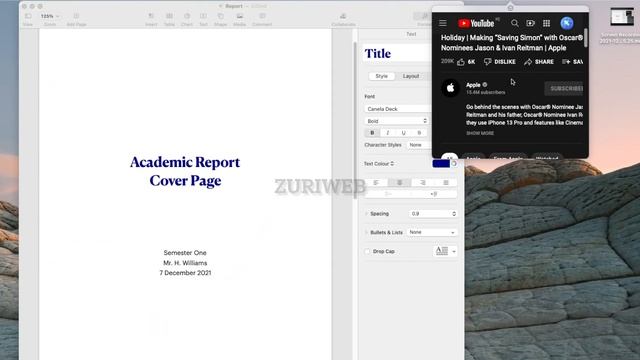Toggle strikethrough S formatting button

(419, 133)
